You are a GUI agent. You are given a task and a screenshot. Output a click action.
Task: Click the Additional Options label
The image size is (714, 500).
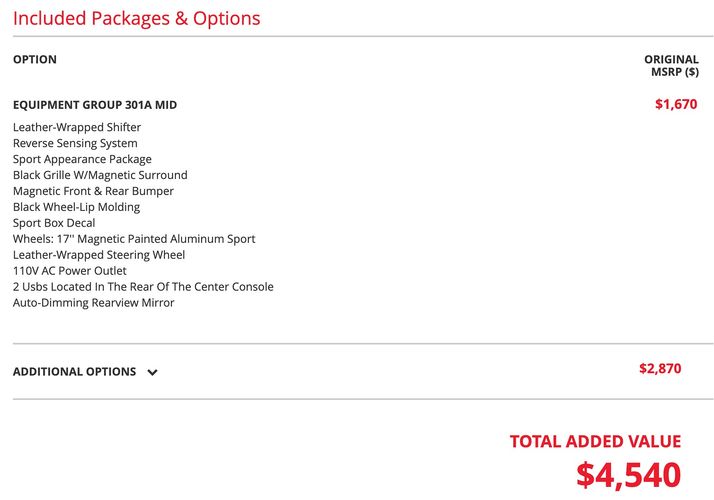pyautogui.click(x=74, y=372)
